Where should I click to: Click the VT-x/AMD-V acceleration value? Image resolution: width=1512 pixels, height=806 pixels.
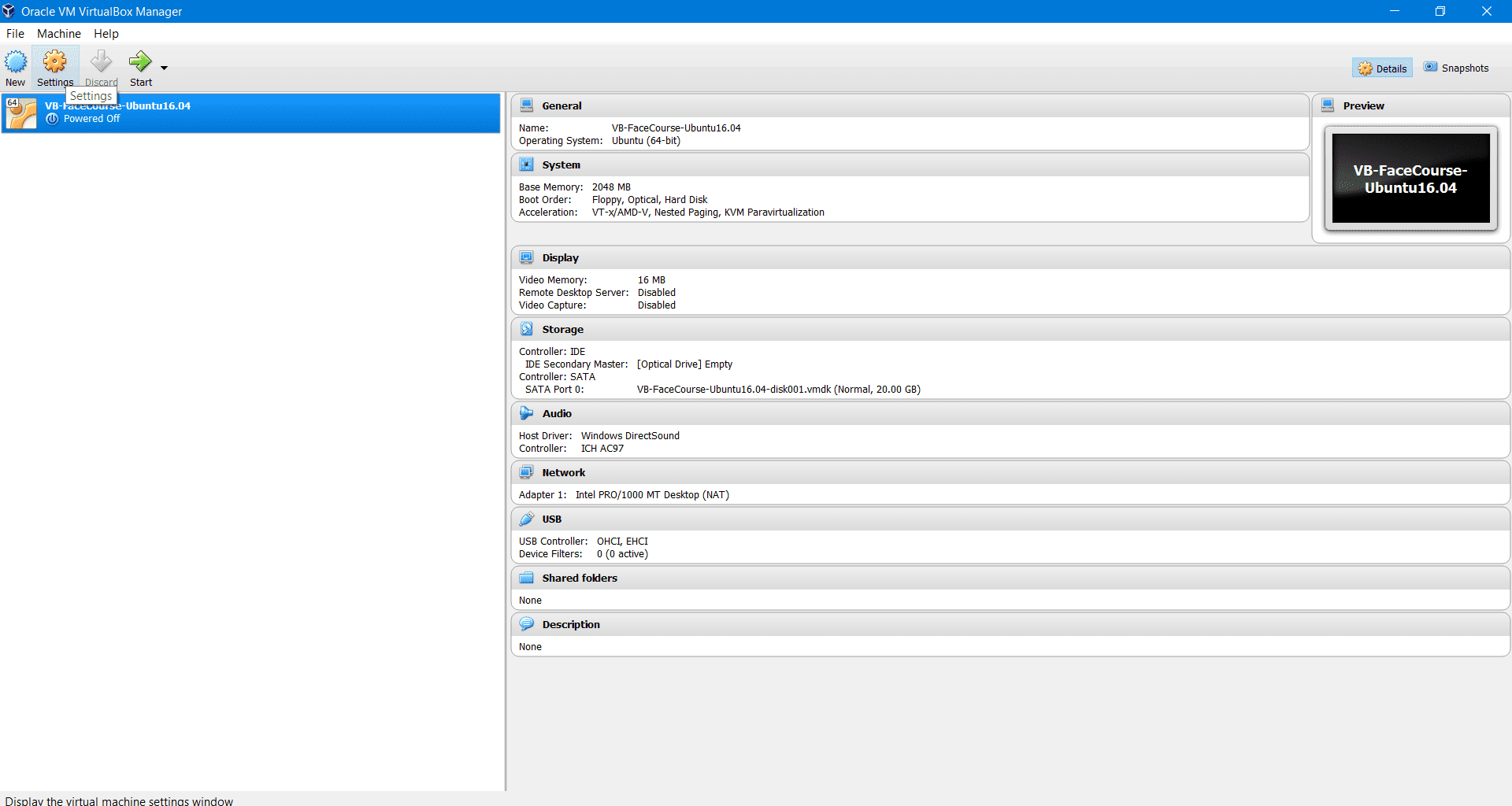(708, 213)
